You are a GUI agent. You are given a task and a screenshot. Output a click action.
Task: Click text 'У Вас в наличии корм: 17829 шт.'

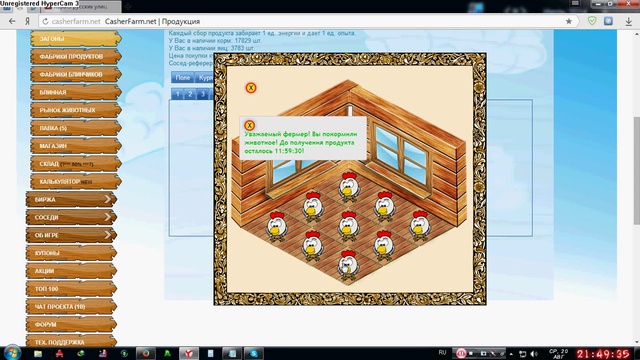216,41
